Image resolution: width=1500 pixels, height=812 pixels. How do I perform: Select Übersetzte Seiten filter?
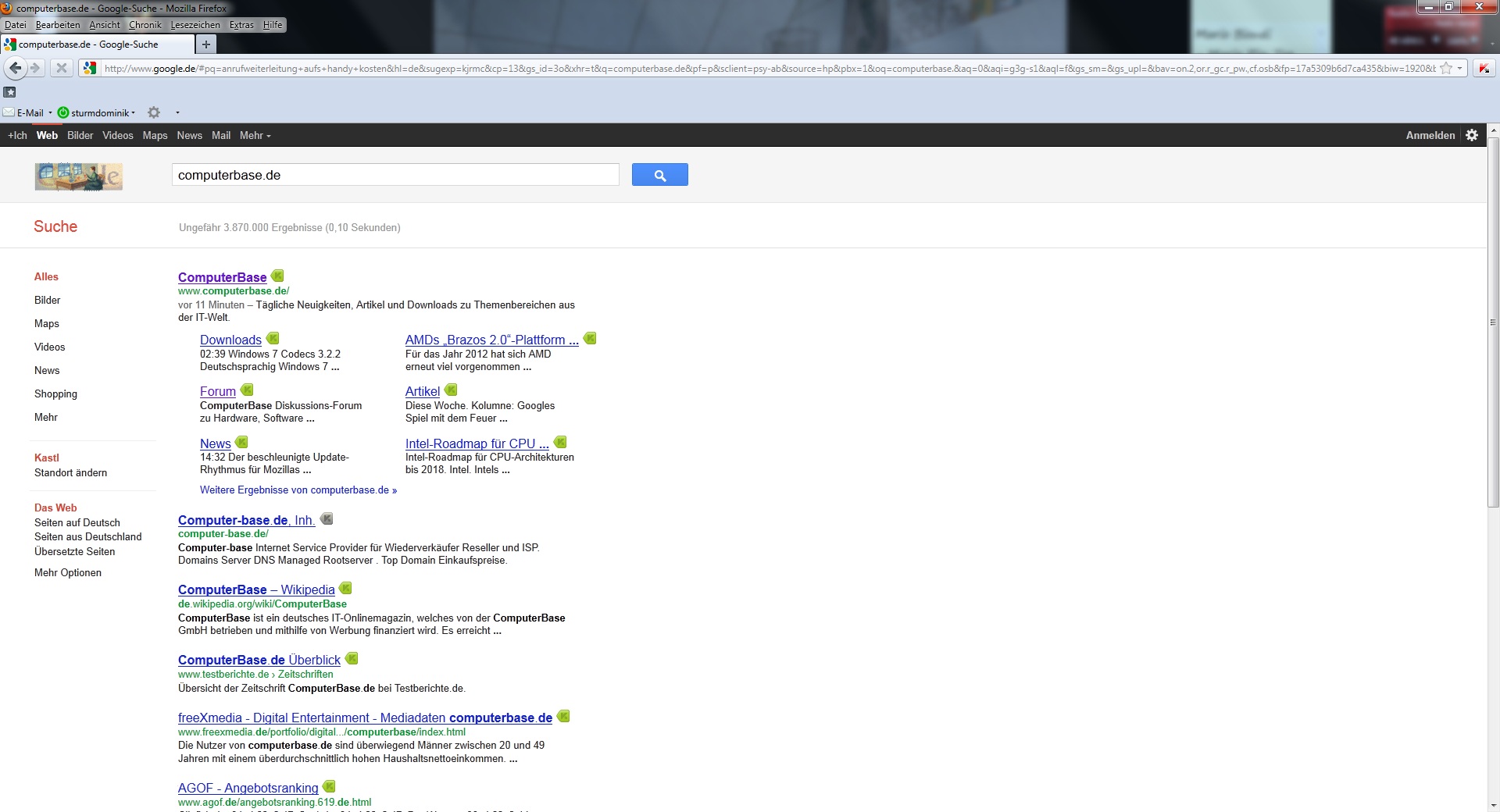pyautogui.click(x=74, y=551)
